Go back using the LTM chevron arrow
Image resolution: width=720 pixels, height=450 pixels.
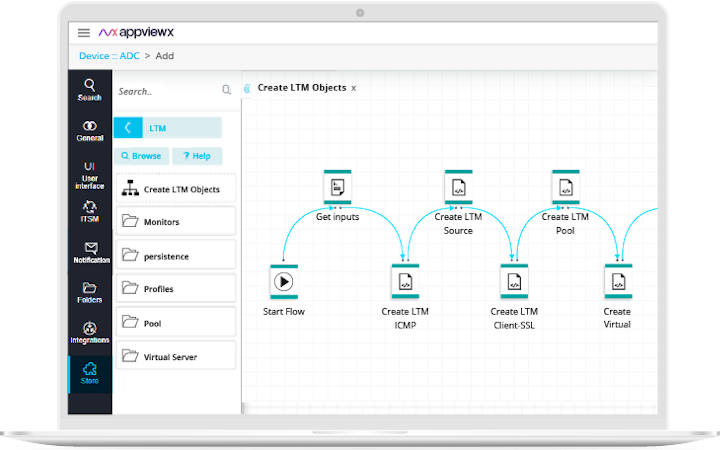tap(128, 128)
